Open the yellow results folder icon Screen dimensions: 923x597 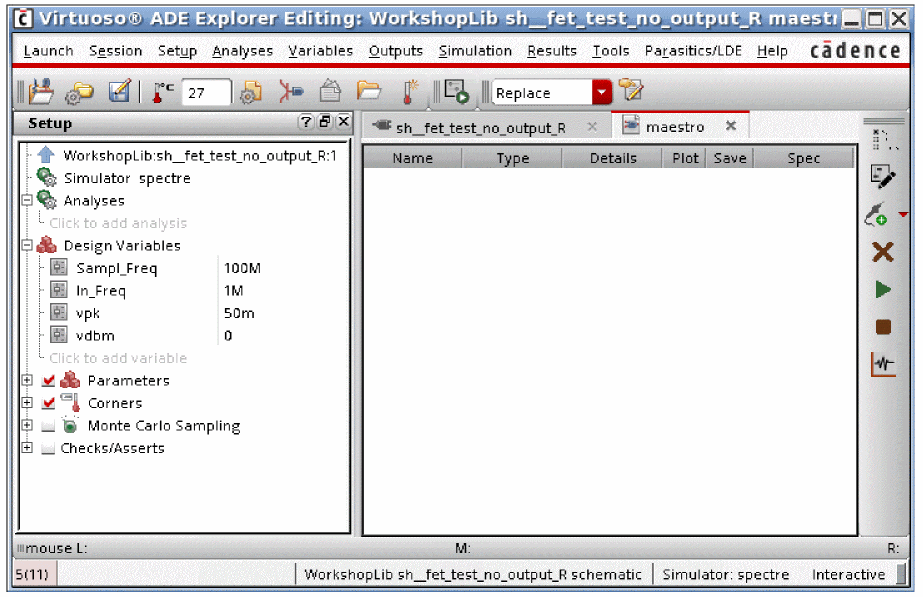pos(368,91)
